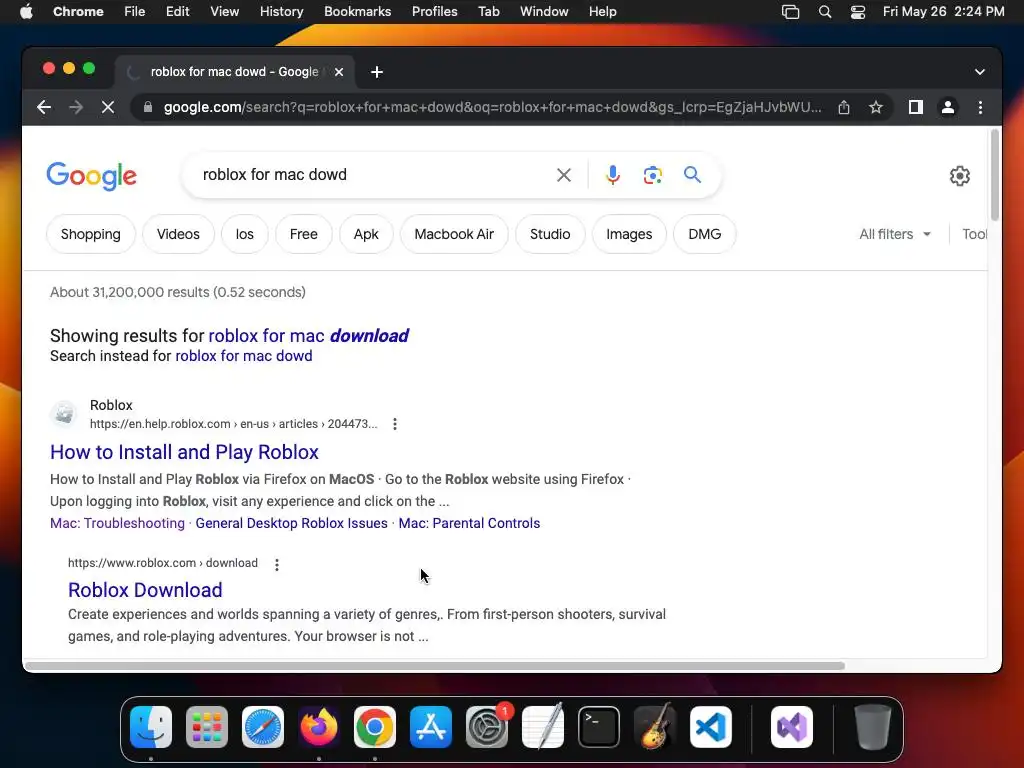Select the Apk filter chip

tap(366, 234)
